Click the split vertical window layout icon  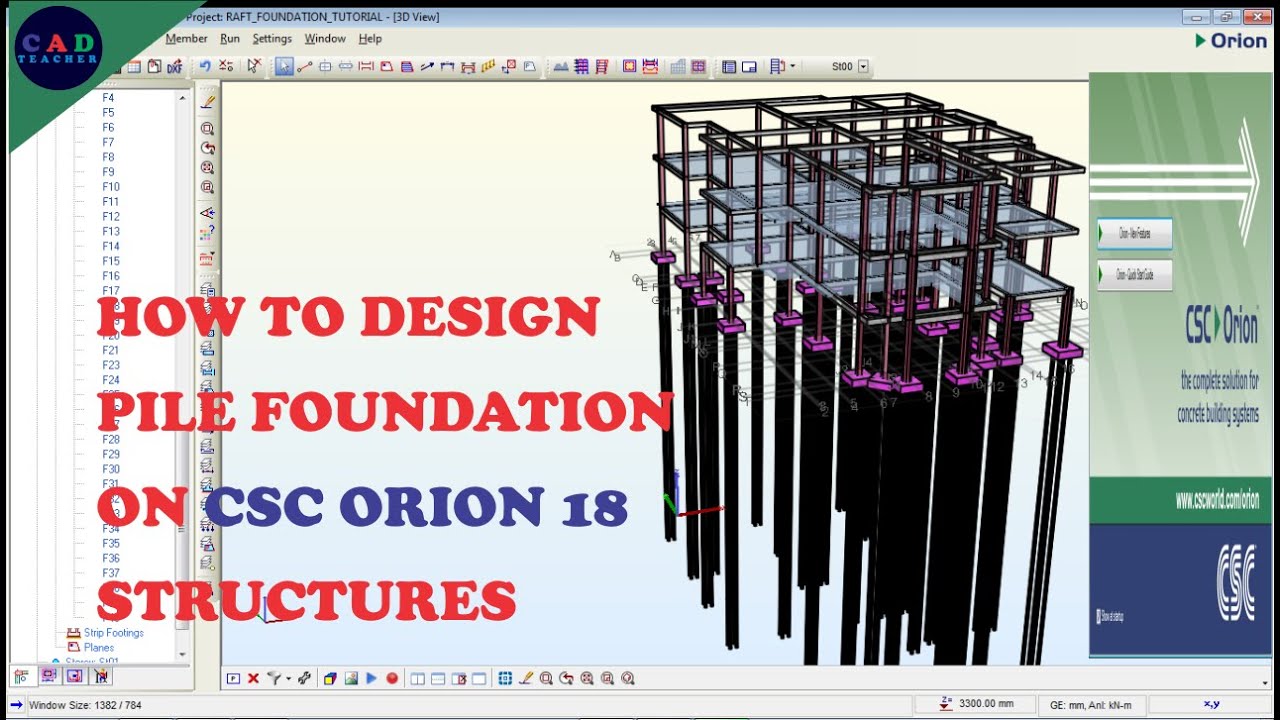pos(418,678)
